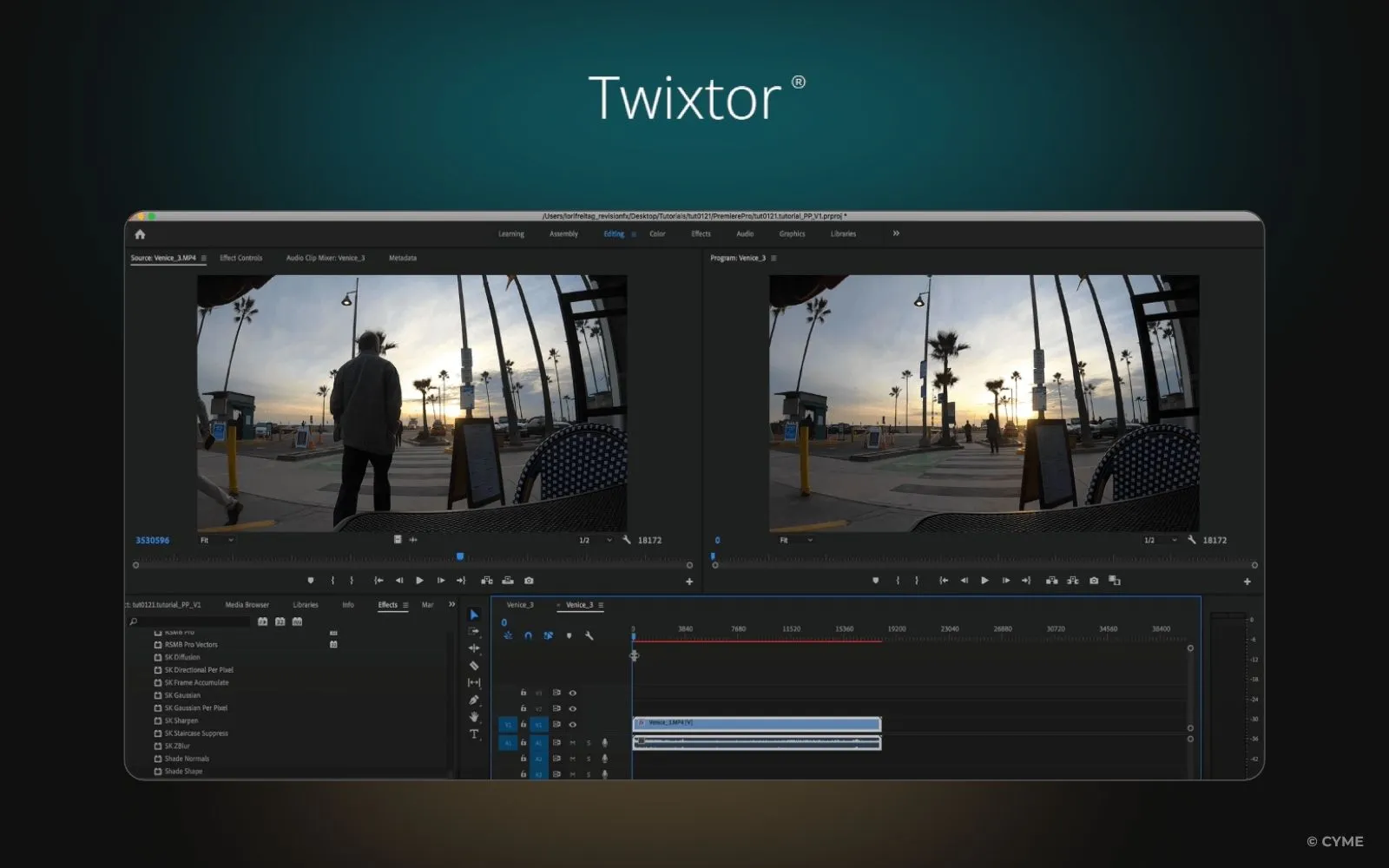Image resolution: width=1389 pixels, height=868 pixels.
Task: Click the Add Marker icon in the Source Monitor
Action: tap(312, 581)
